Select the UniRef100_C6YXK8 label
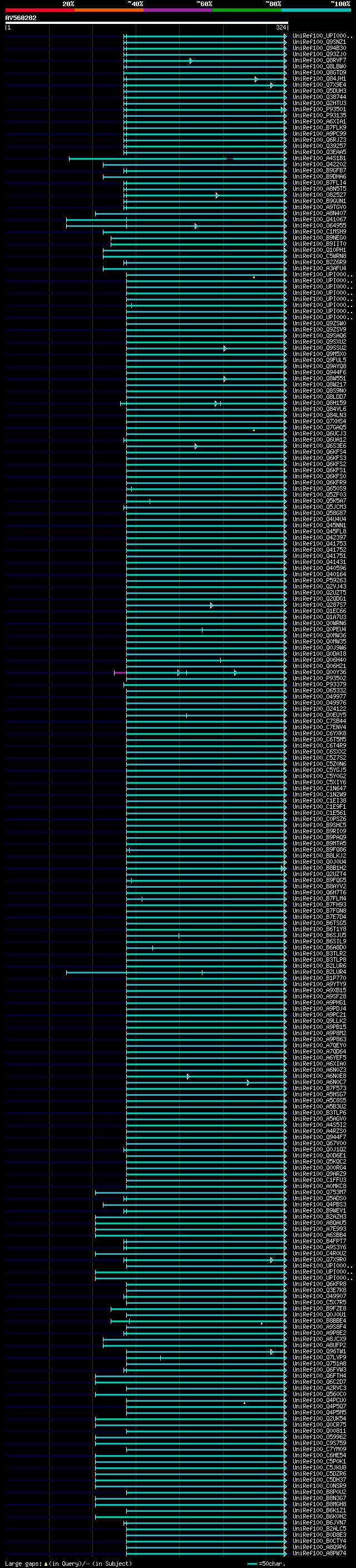The height and width of the screenshot is (1568, 356). 319,734
